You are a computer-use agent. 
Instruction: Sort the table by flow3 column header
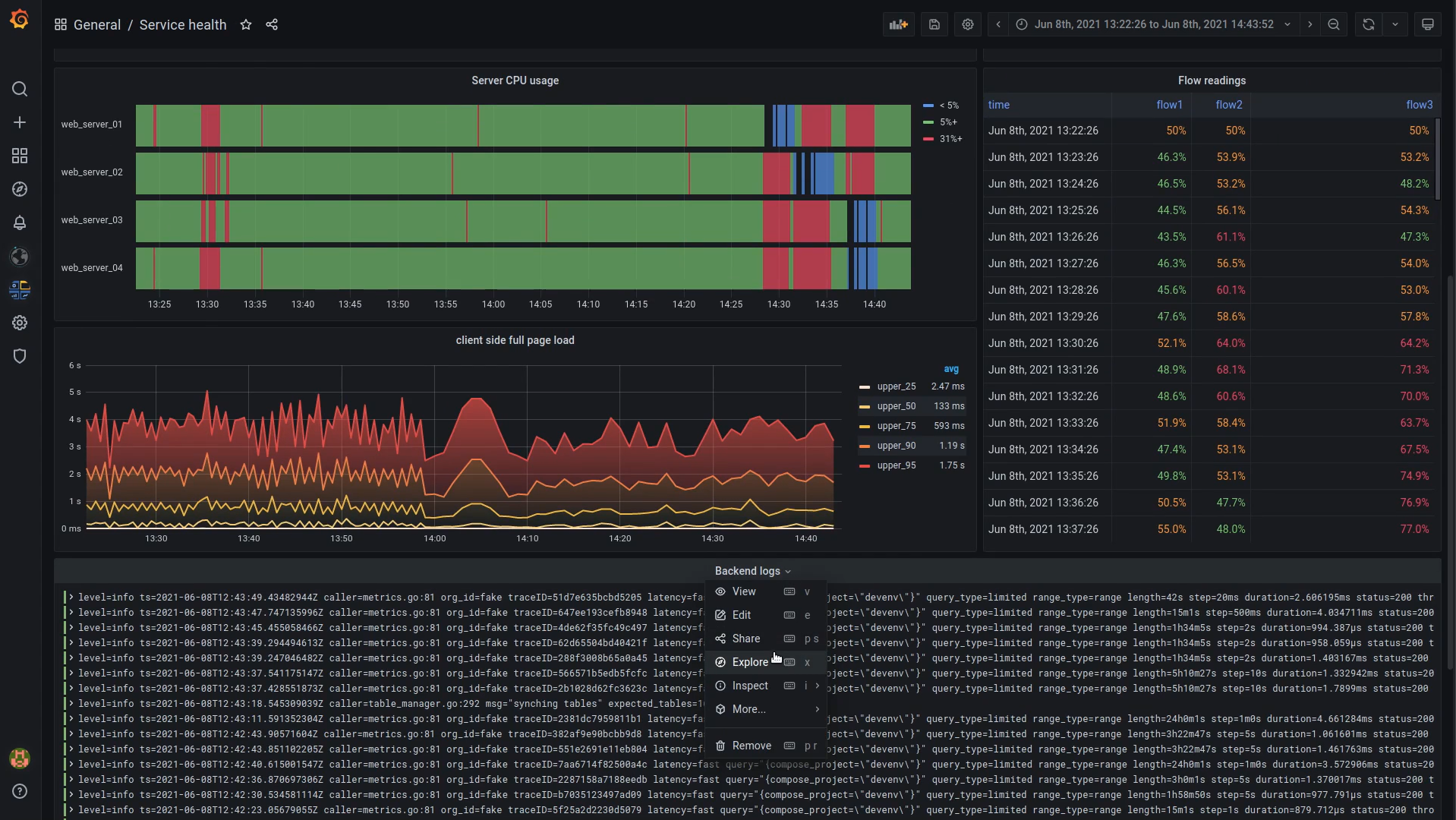[x=1419, y=105]
